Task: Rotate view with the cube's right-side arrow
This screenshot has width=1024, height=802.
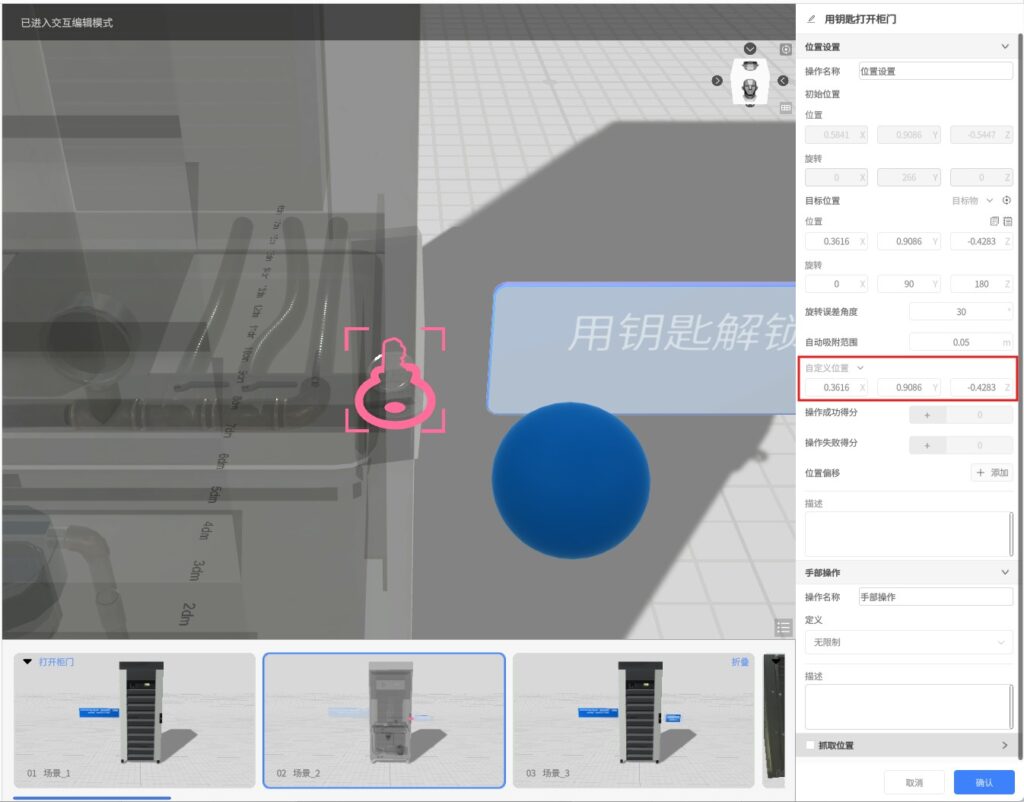Action: 782,80
